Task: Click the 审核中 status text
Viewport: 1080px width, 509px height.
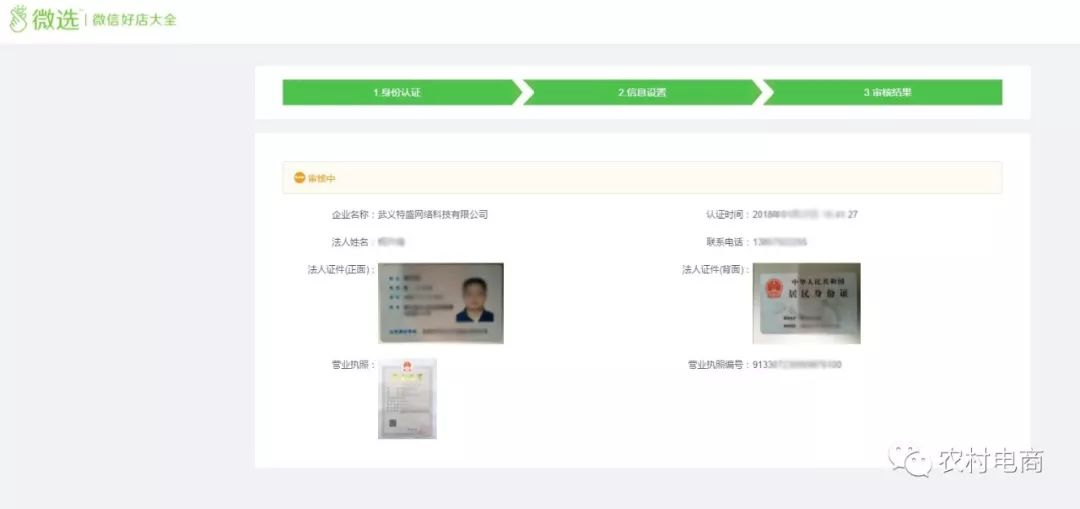Action: (322, 178)
